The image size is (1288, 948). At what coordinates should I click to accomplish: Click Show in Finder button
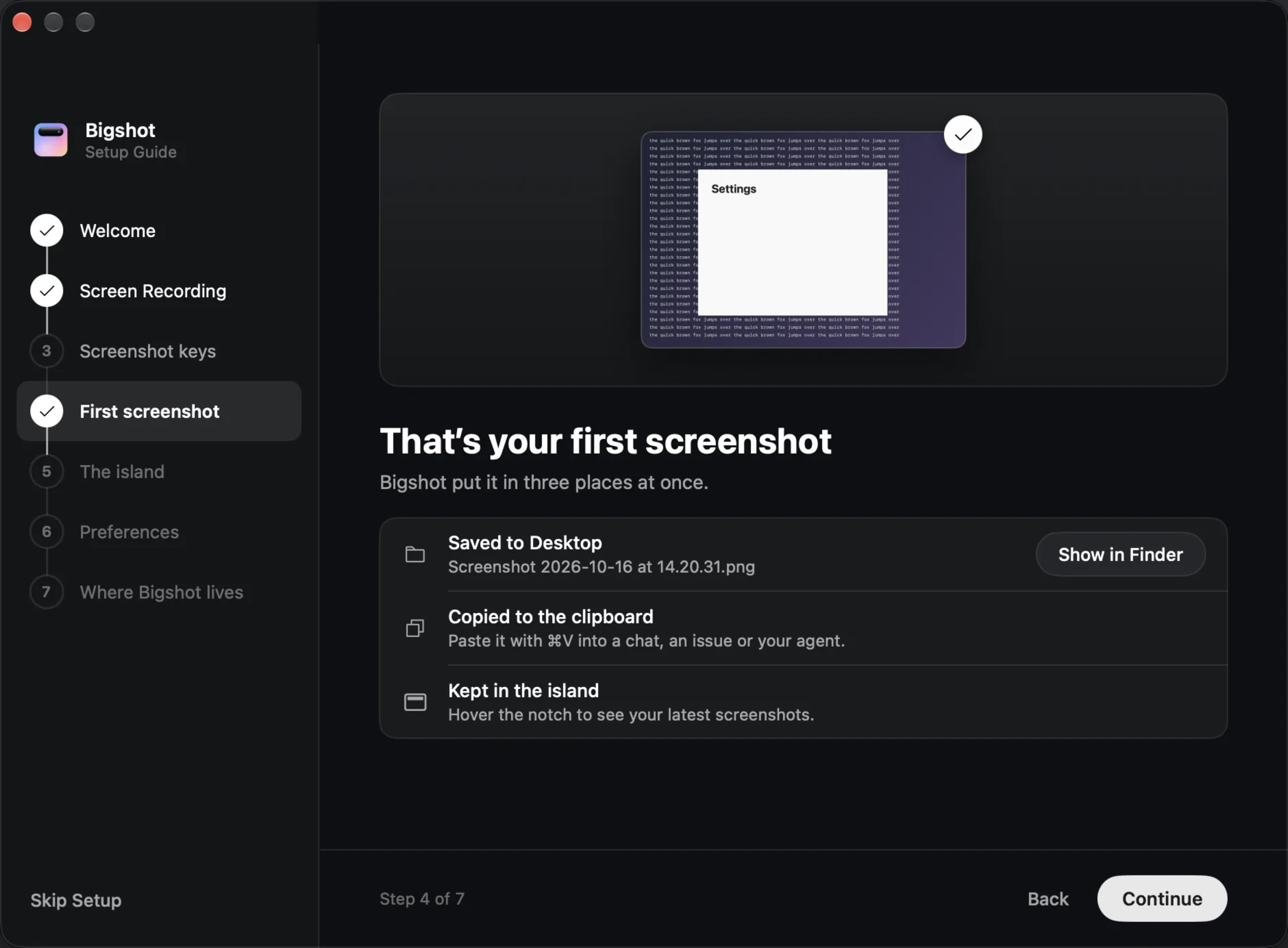(1120, 554)
